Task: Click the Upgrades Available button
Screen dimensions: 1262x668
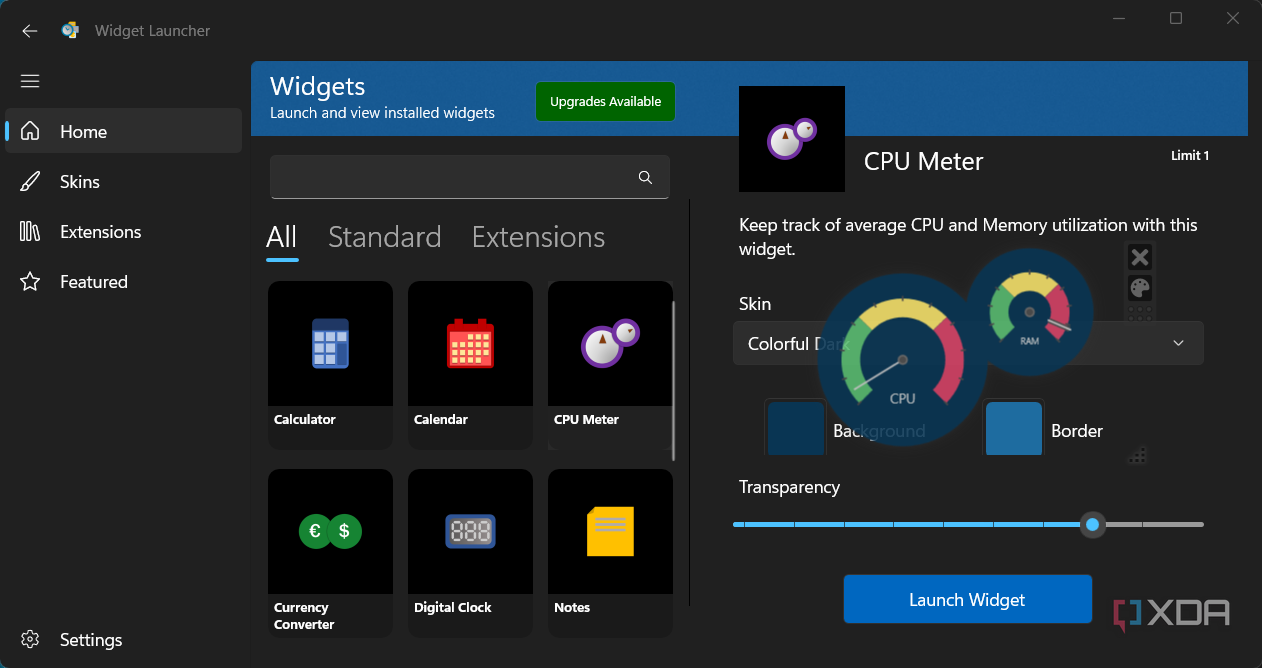Action: [x=605, y=102]
